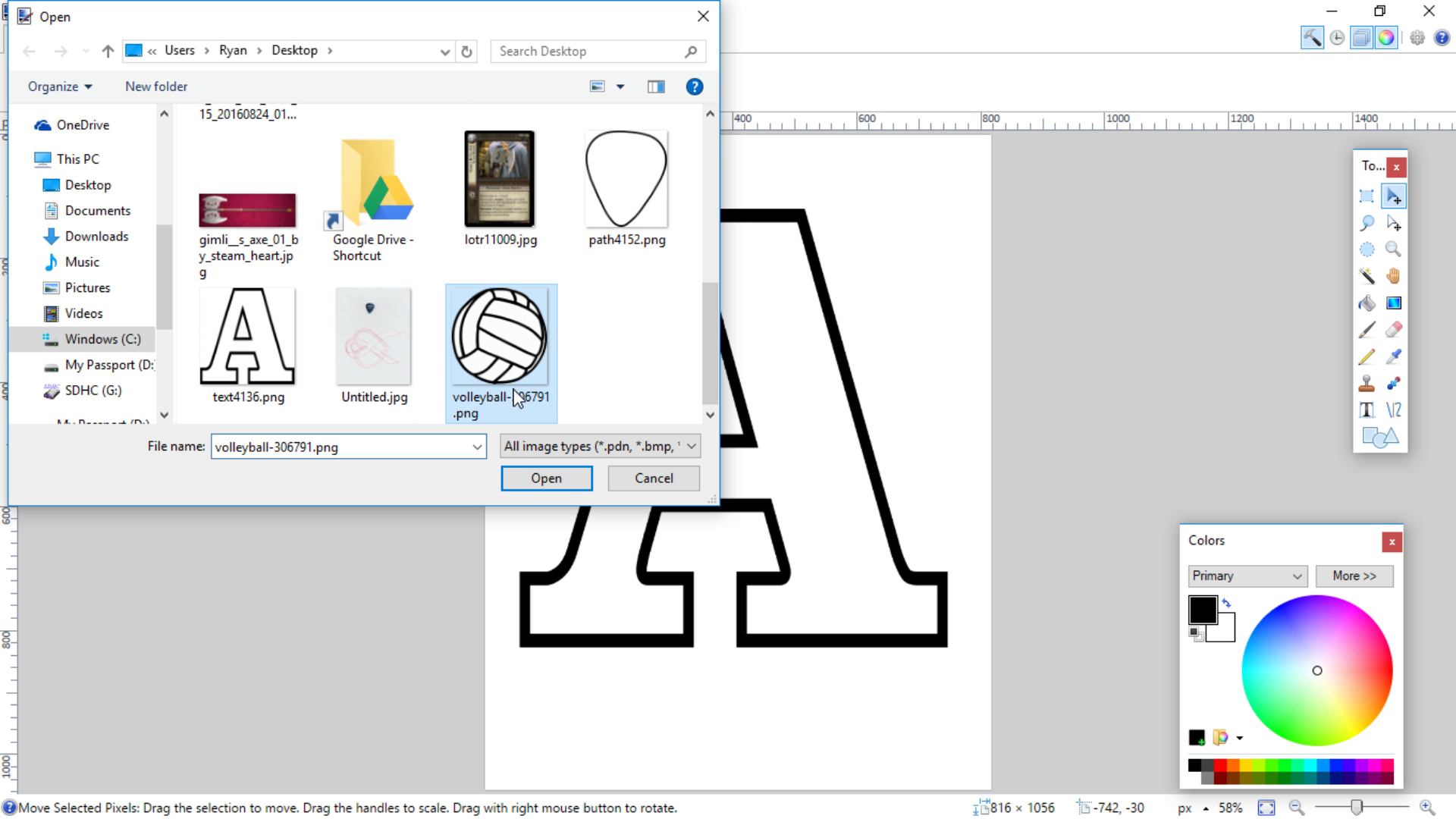Viewport: 1456px width, 819px height.
Task: Select the Recolor tool
Action: click(1393, 384)
